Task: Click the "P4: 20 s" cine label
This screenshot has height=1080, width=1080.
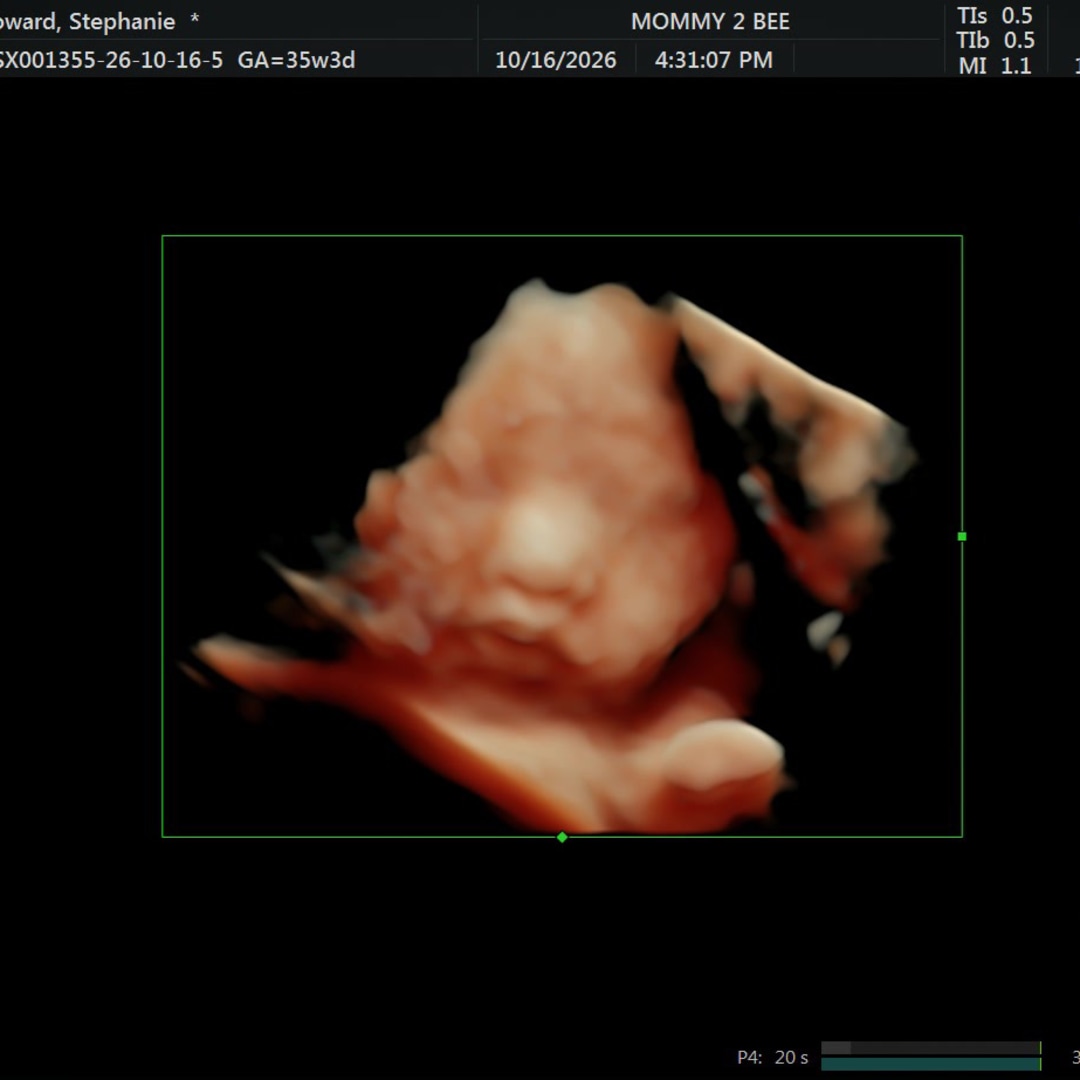Action: (x=772, y=1057)
